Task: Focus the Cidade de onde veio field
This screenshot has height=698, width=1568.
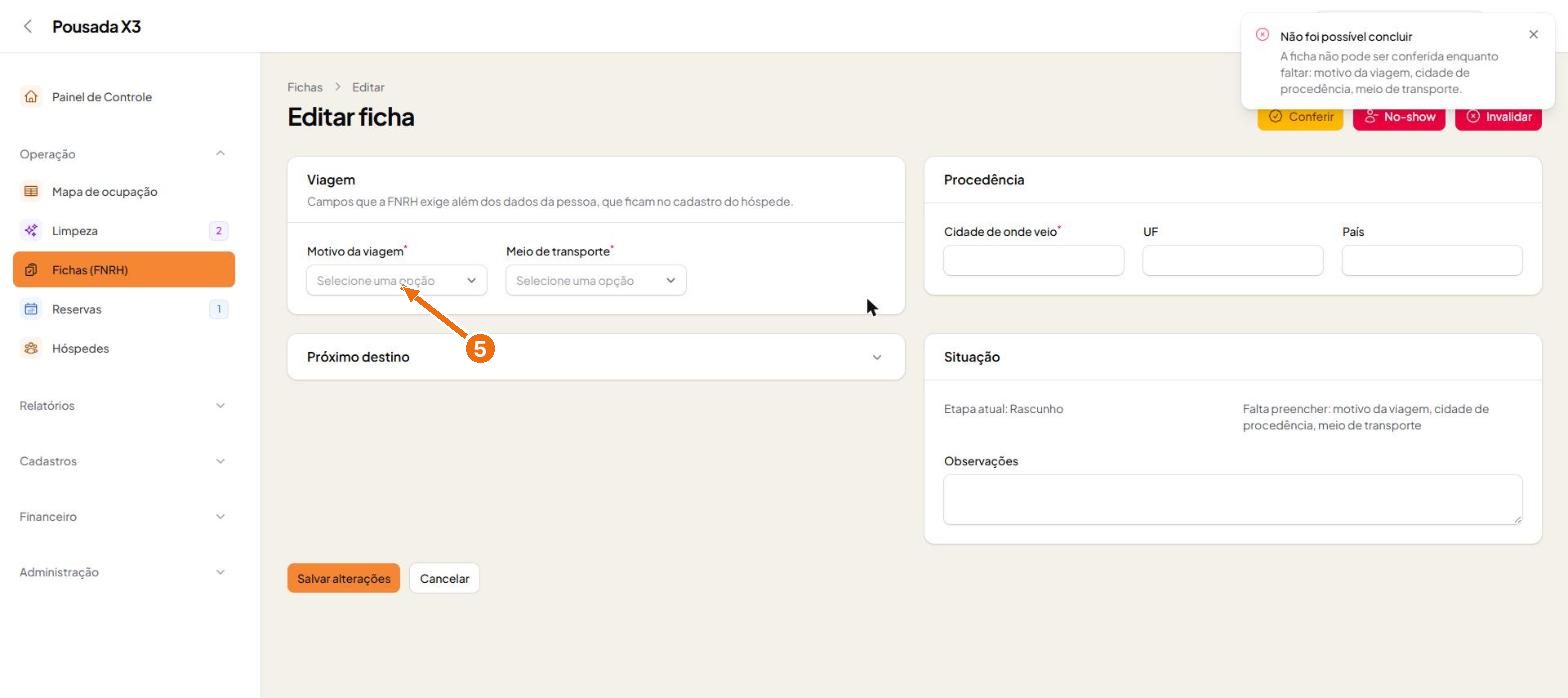Action: click(1034, 260)
